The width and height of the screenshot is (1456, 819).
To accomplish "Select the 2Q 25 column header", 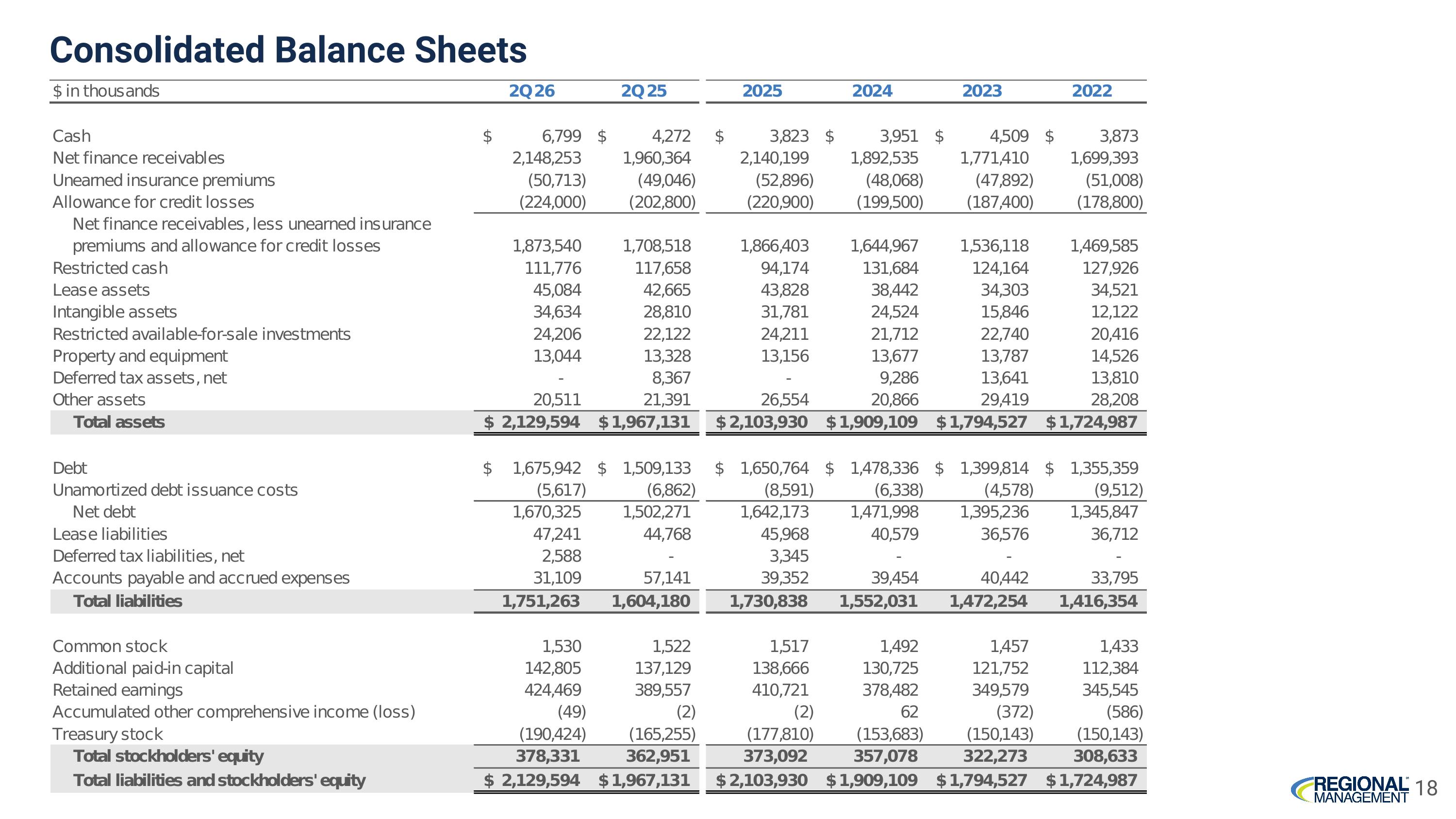I will [643, 91].
